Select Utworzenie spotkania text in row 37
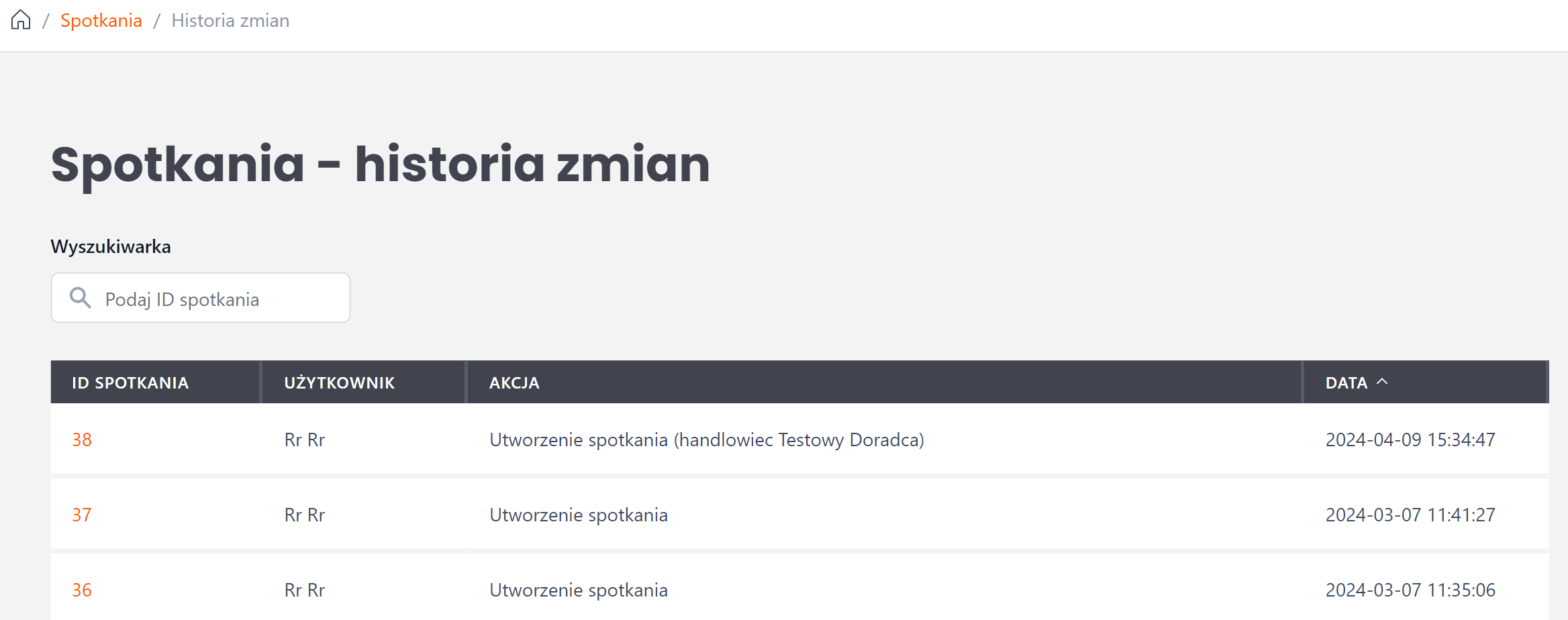The image size is (1568, 620). pyautogui.click(x=579, y=515)
